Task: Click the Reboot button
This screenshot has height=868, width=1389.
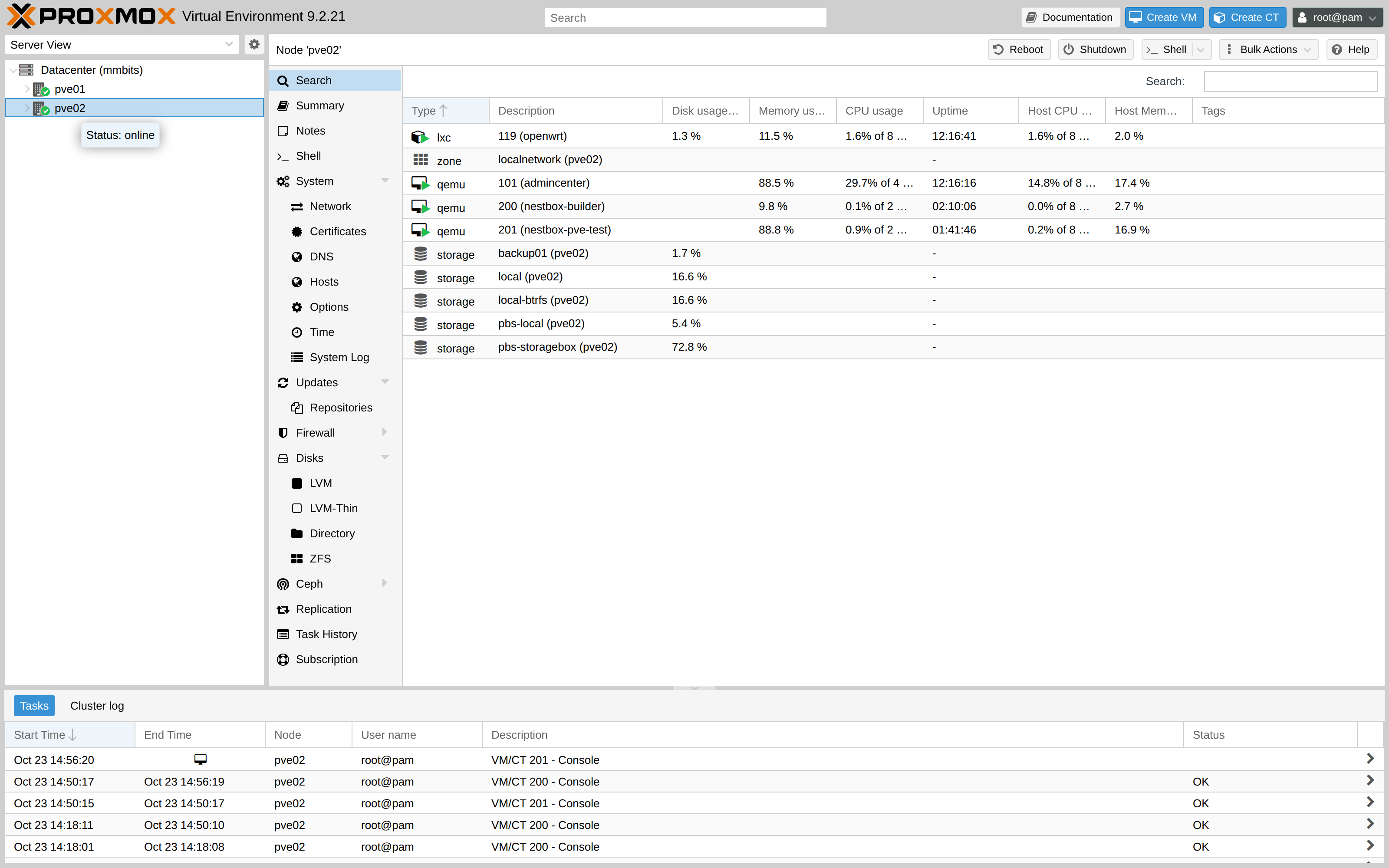Action: (x=1019, y=50)
